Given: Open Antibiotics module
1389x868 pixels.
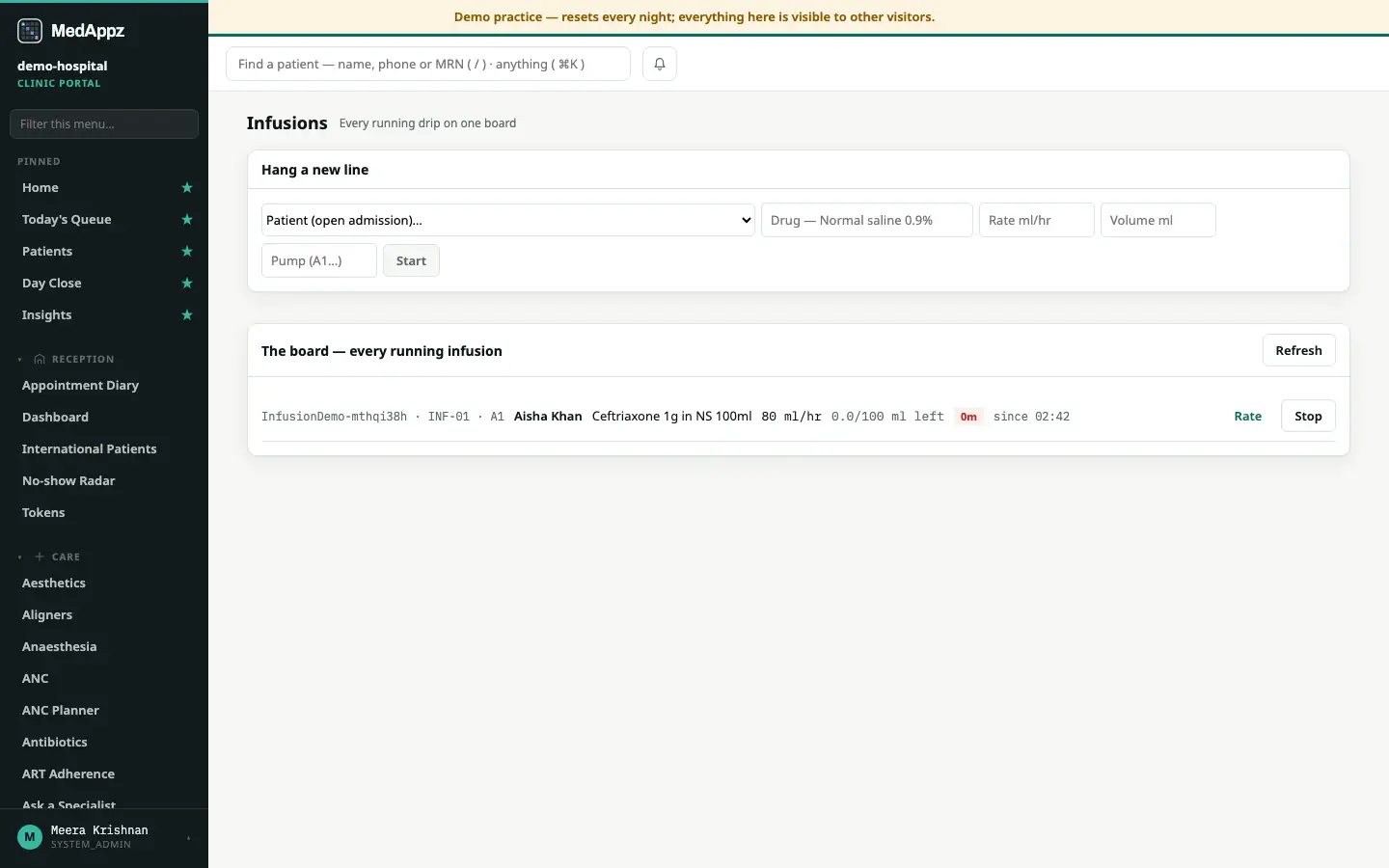Looking at the screenshot, I should [x=54, y=743].
